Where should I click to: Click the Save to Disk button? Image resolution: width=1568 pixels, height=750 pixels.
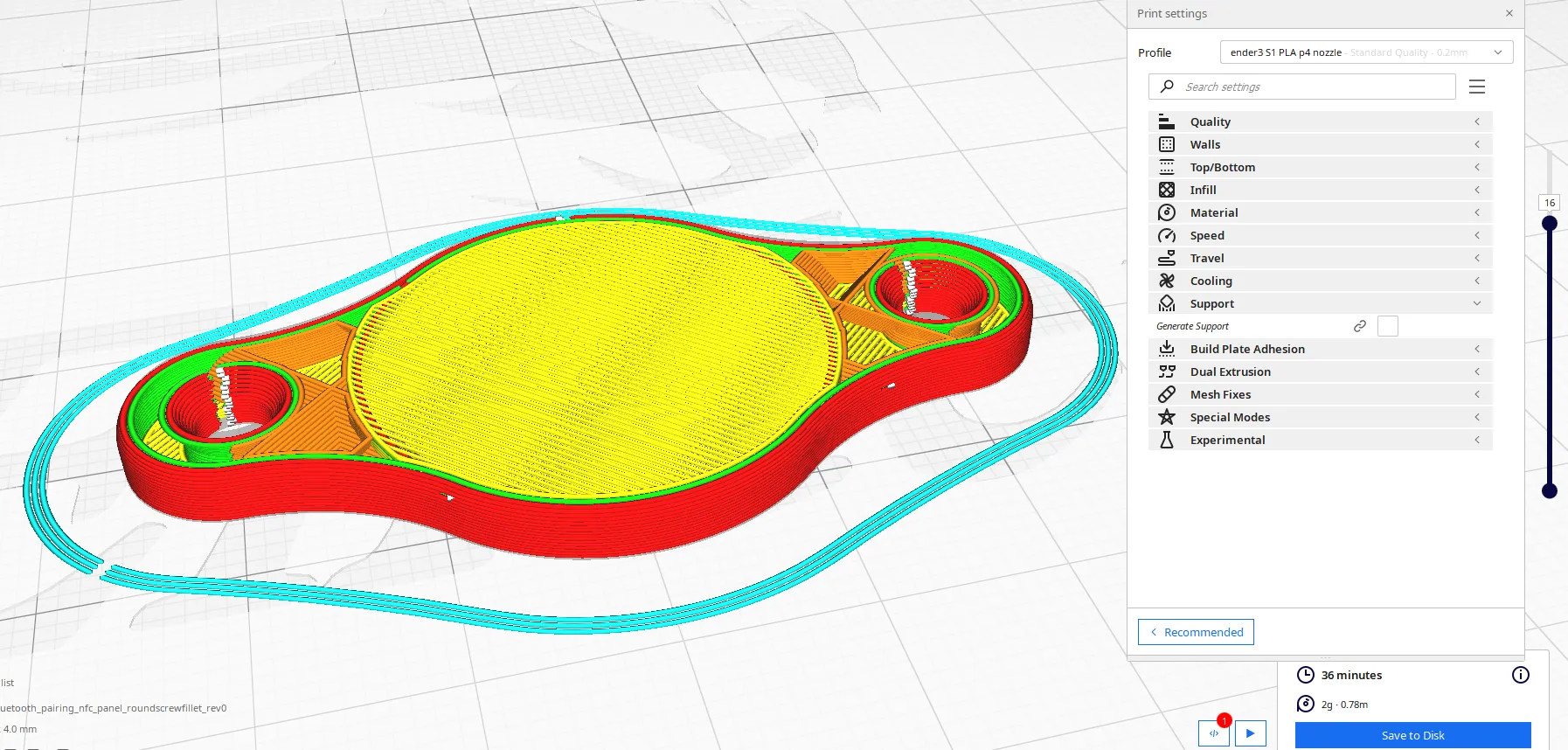[x=1412, y=735]
